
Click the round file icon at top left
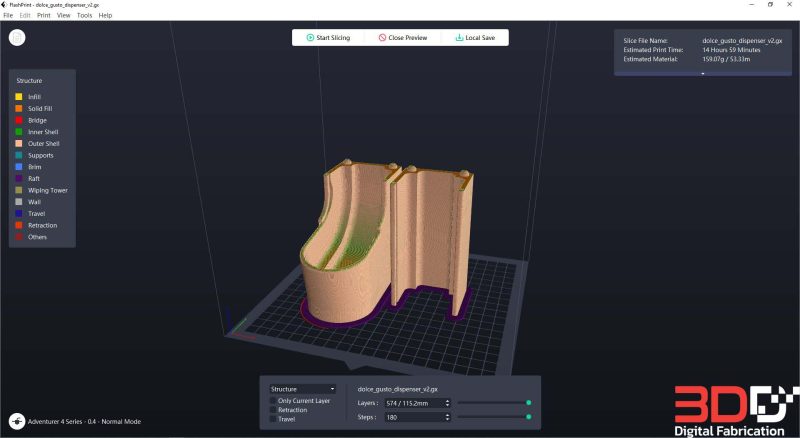17,37
